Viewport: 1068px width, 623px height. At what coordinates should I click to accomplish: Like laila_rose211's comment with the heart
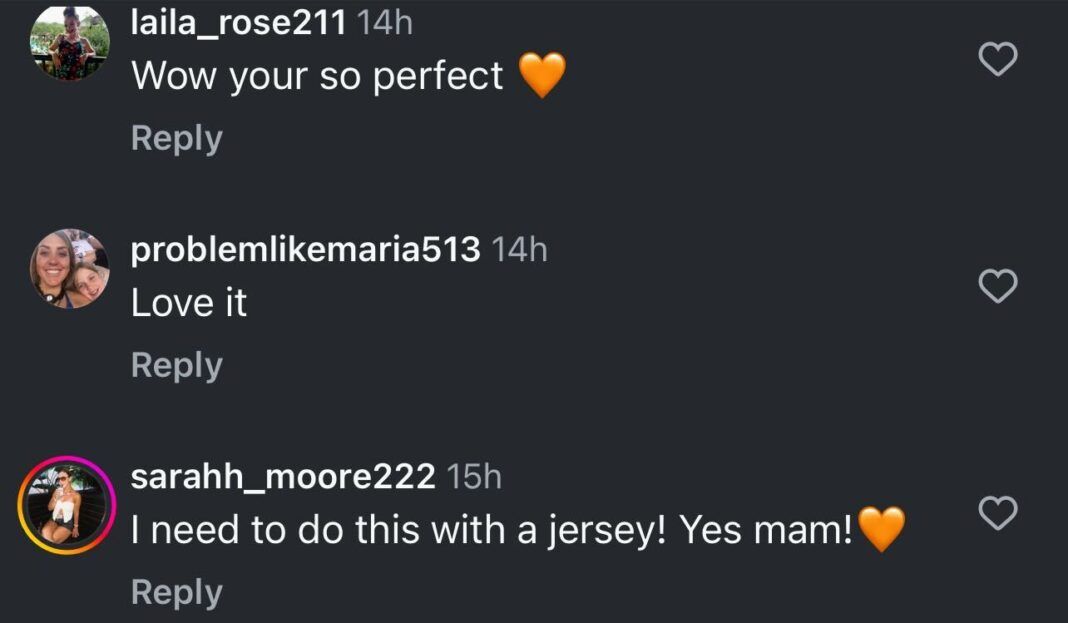point(996,60)
